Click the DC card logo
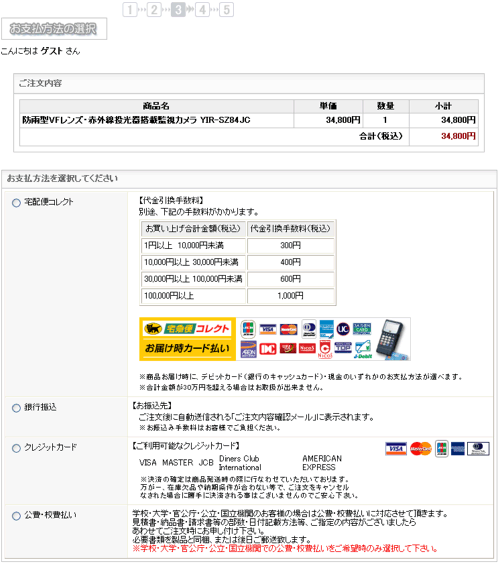The height and width of the screenshot is (564, 500). 268,349
